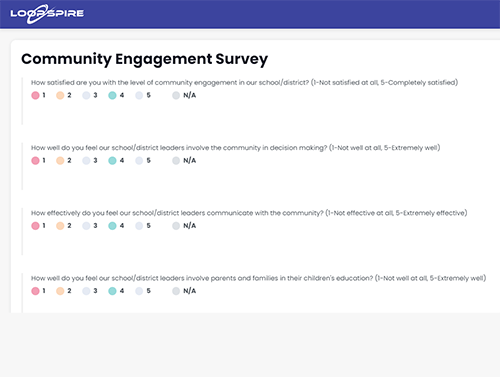Select rating 4 for parents and families involvement
Viewport: 500px width, 377px height.
tap(112, 291)
